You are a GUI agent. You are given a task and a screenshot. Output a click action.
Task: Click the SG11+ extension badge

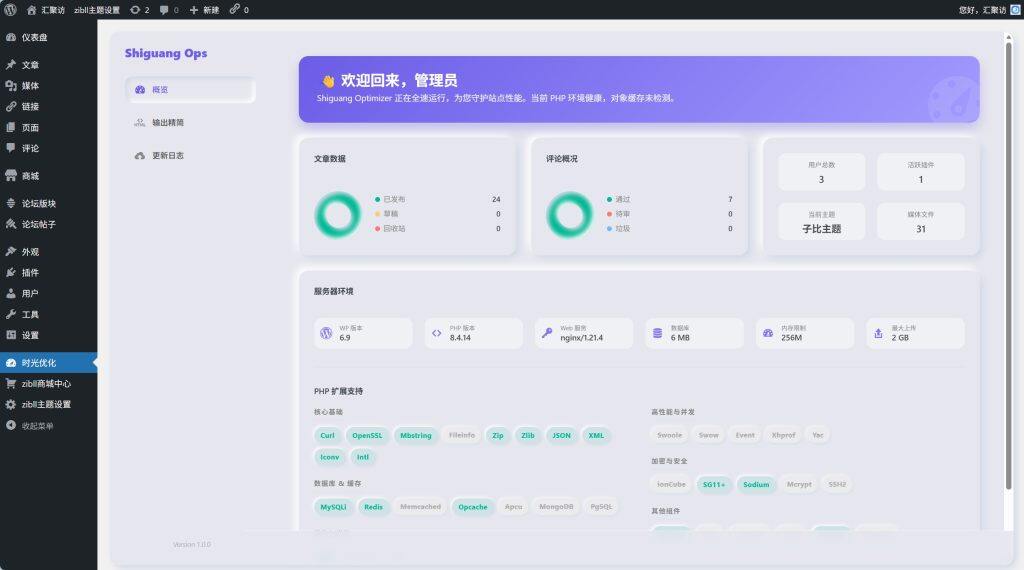point(714,484)
